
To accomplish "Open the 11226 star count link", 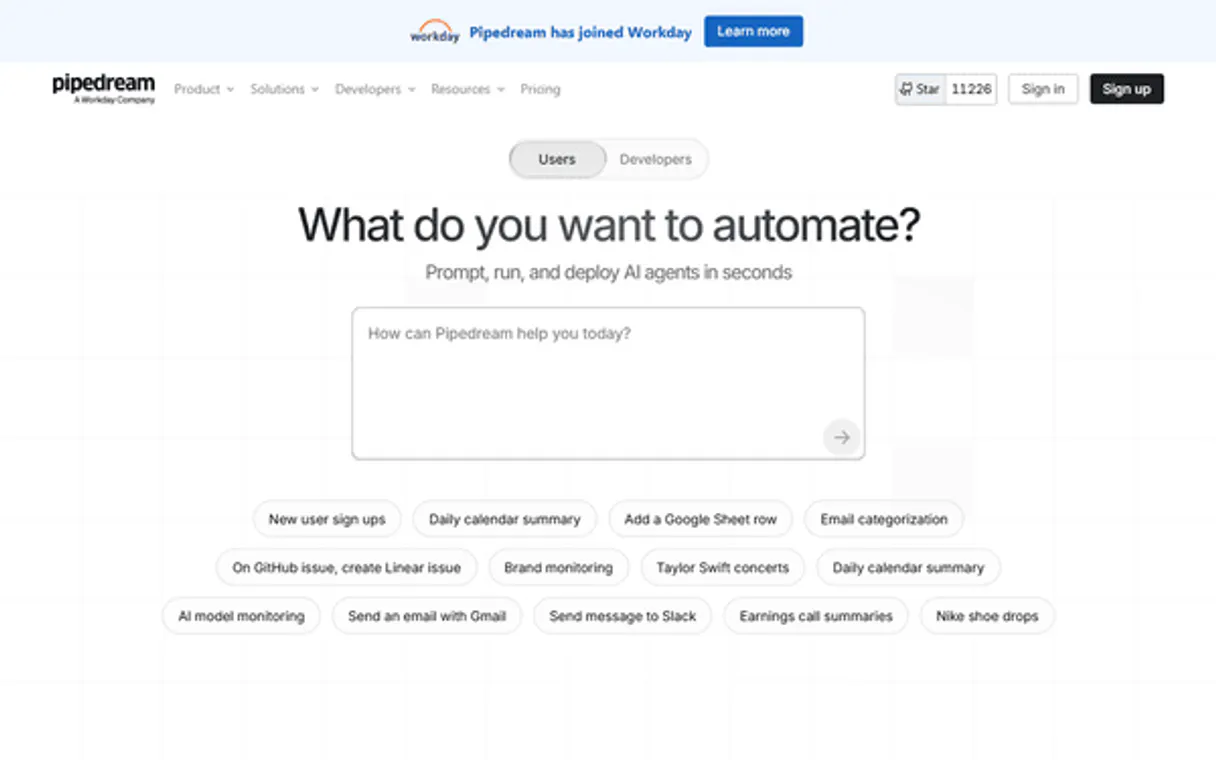I will 971,89.
